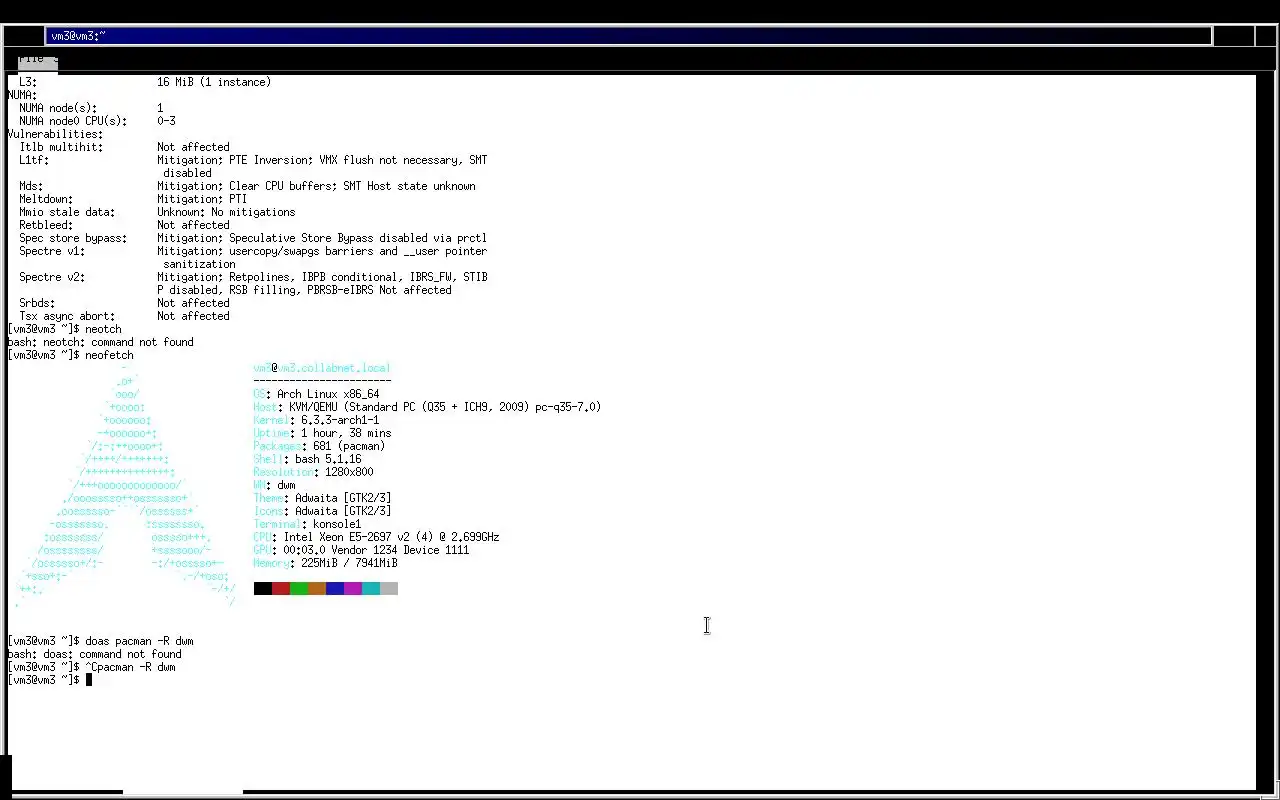
Task: Click the '^Cpacman -R dwm' line
Action: (x=91, y=667)
